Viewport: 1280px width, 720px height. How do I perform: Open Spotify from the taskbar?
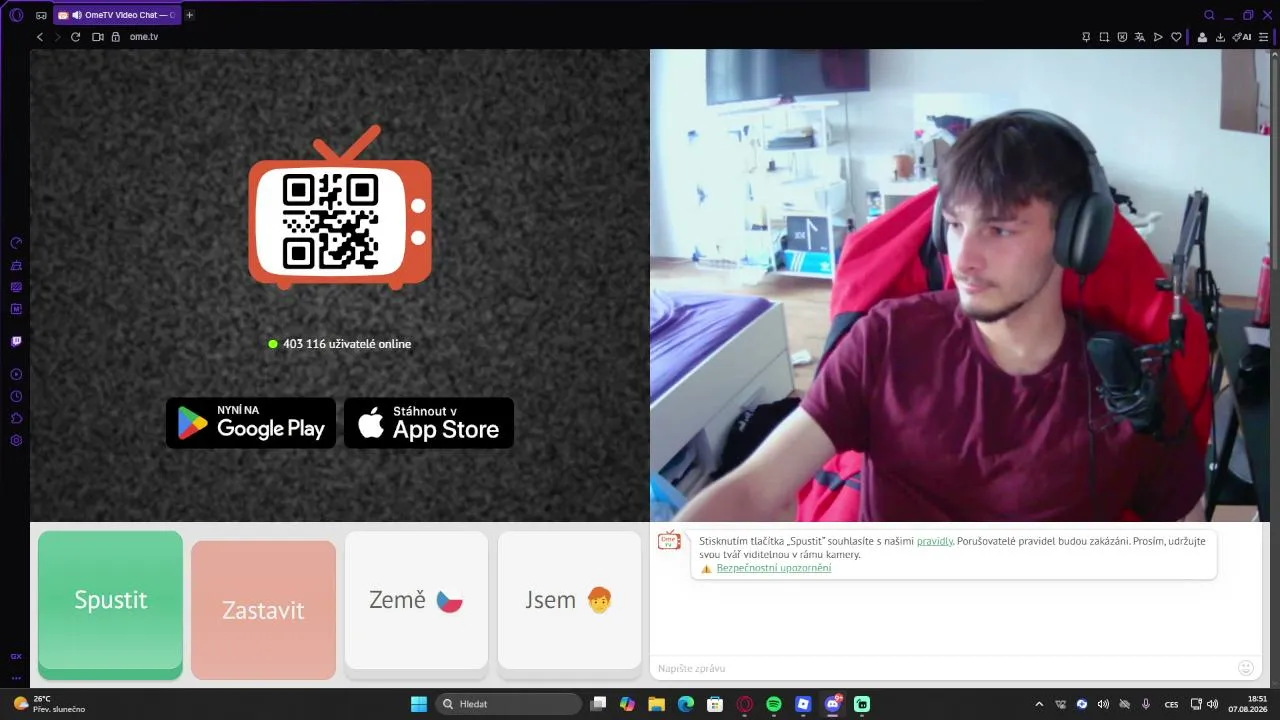point(773,704)
